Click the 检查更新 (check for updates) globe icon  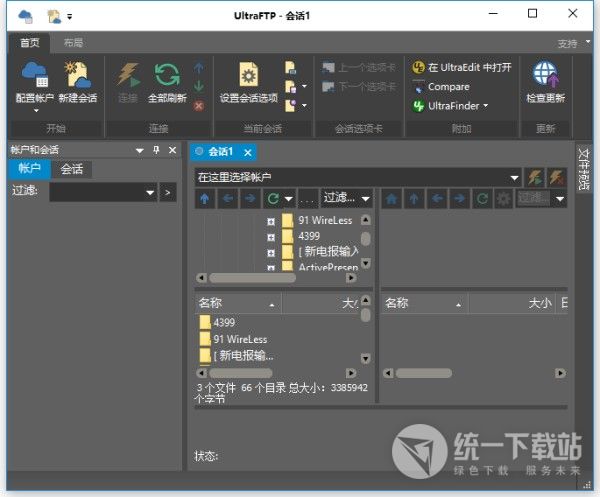pos(545,77)
